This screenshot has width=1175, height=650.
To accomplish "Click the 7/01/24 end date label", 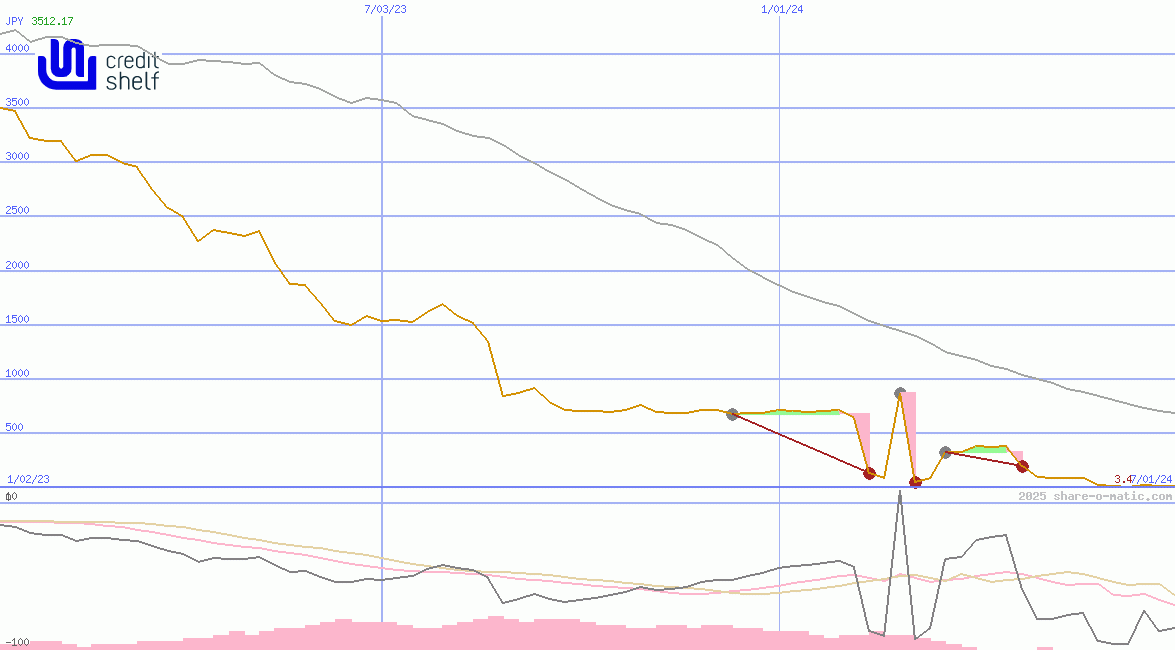I will 1151,480.
